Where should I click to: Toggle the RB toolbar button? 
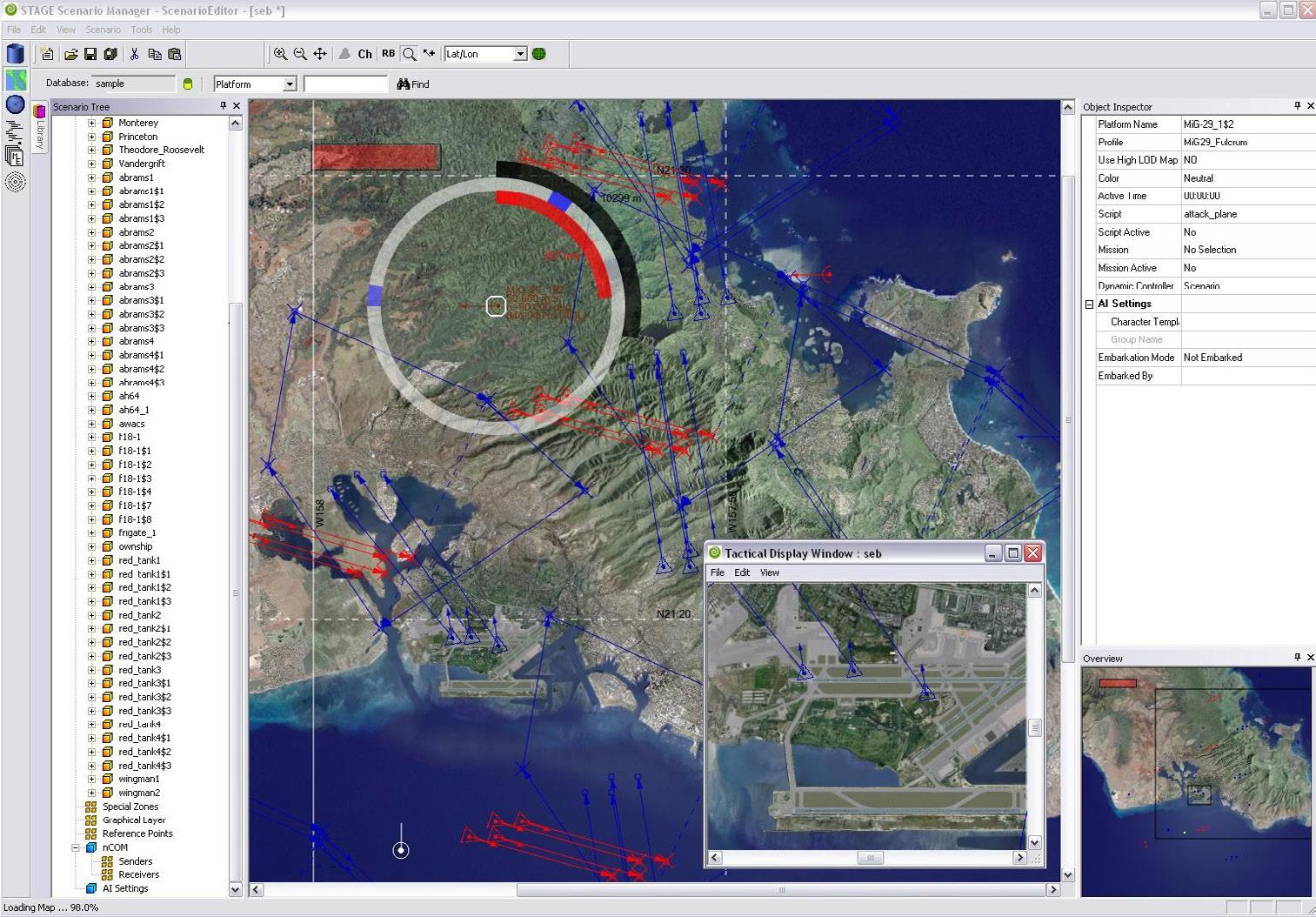388,54
